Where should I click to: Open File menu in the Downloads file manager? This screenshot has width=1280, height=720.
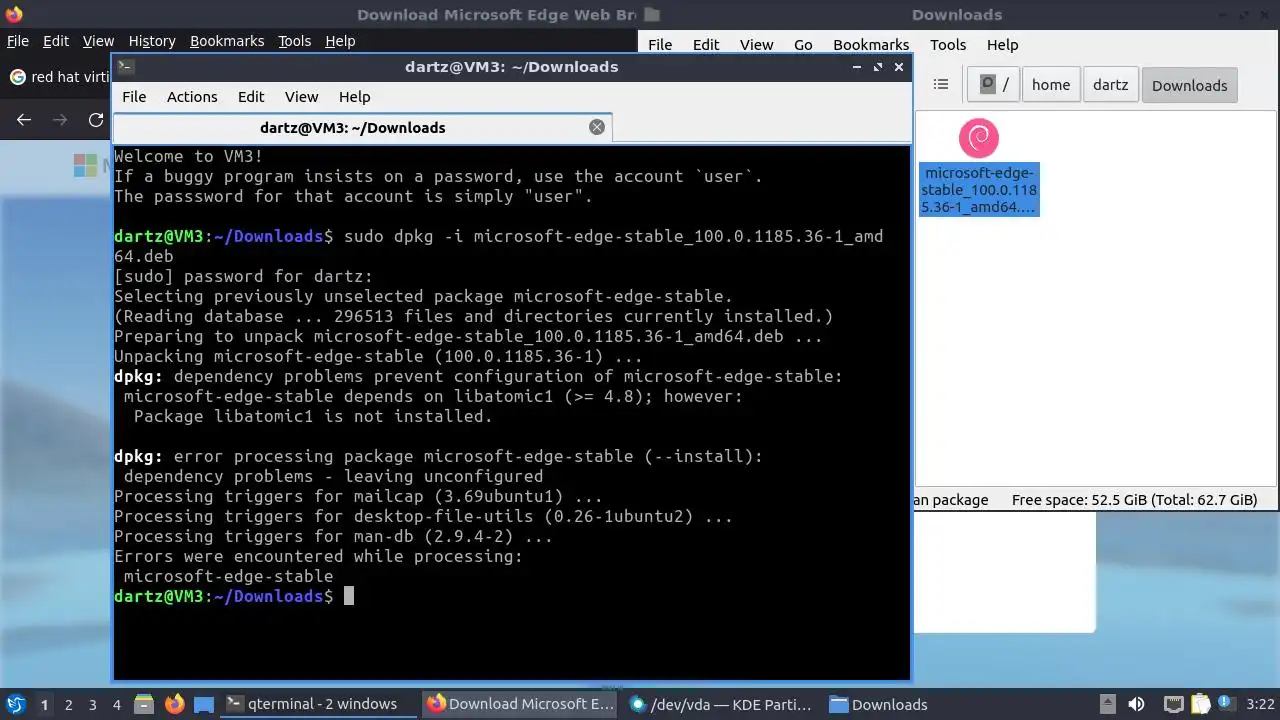pyautogui.click(x=660, y=45)
